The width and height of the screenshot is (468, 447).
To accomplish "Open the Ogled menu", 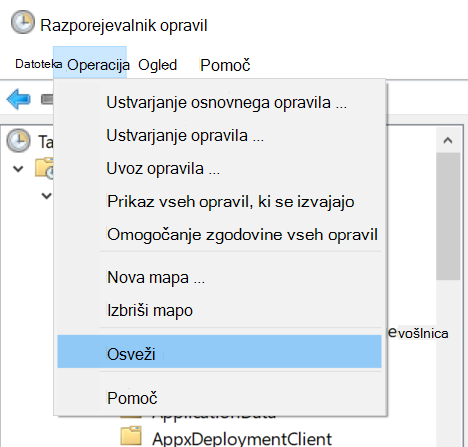I will (157, 65).
